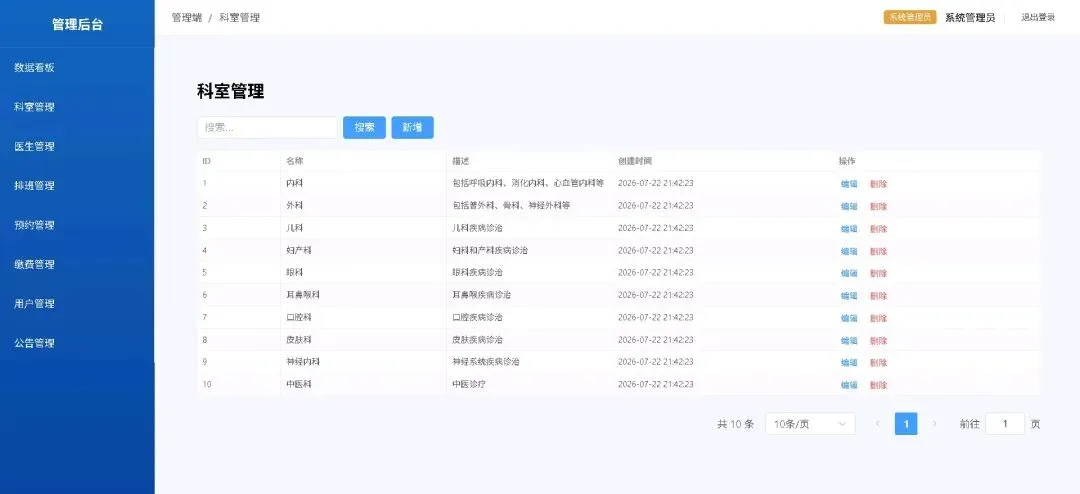Screen dimensions: 1080x494
Task: Focus the 搜索 input field
Action: [267, 127]
